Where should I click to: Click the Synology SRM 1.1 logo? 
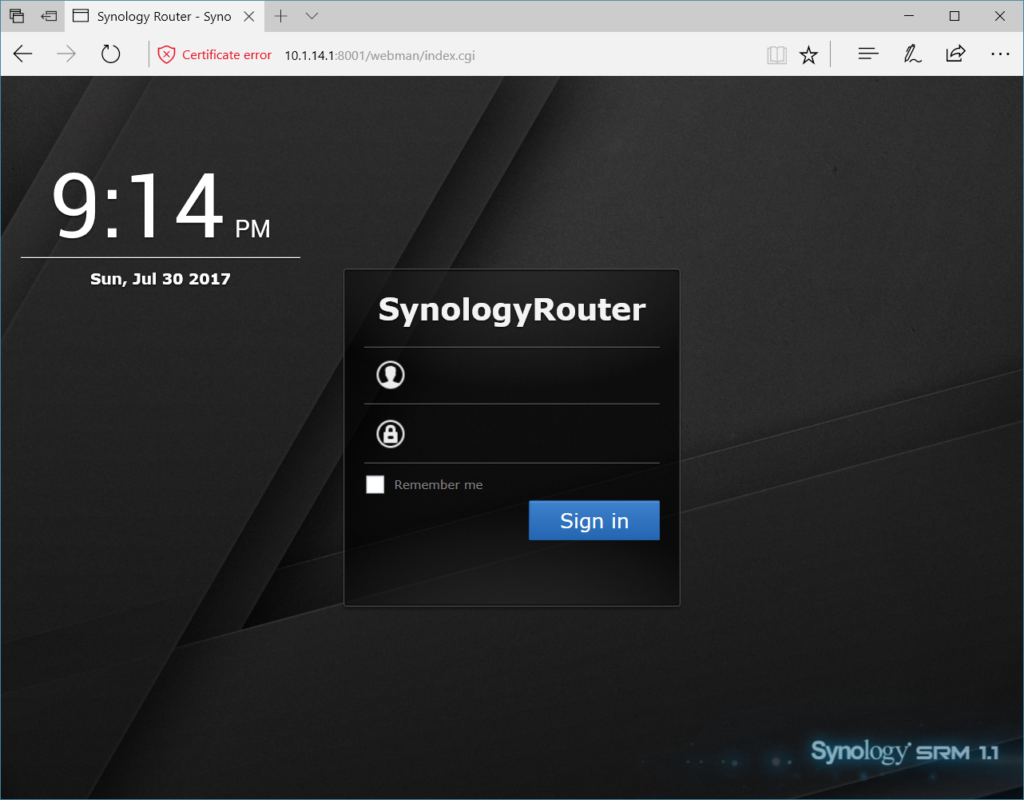pyautogui.click(x=904, y=752)
